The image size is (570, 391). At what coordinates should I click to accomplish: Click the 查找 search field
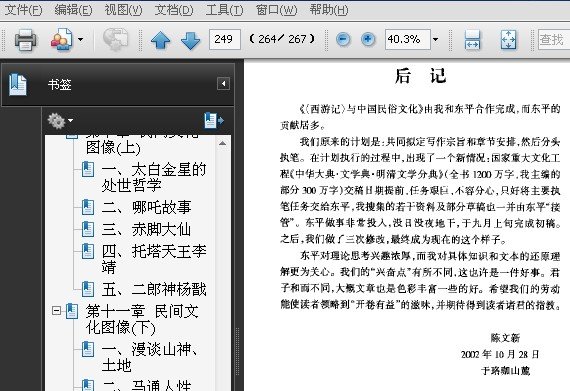[554, 39]
